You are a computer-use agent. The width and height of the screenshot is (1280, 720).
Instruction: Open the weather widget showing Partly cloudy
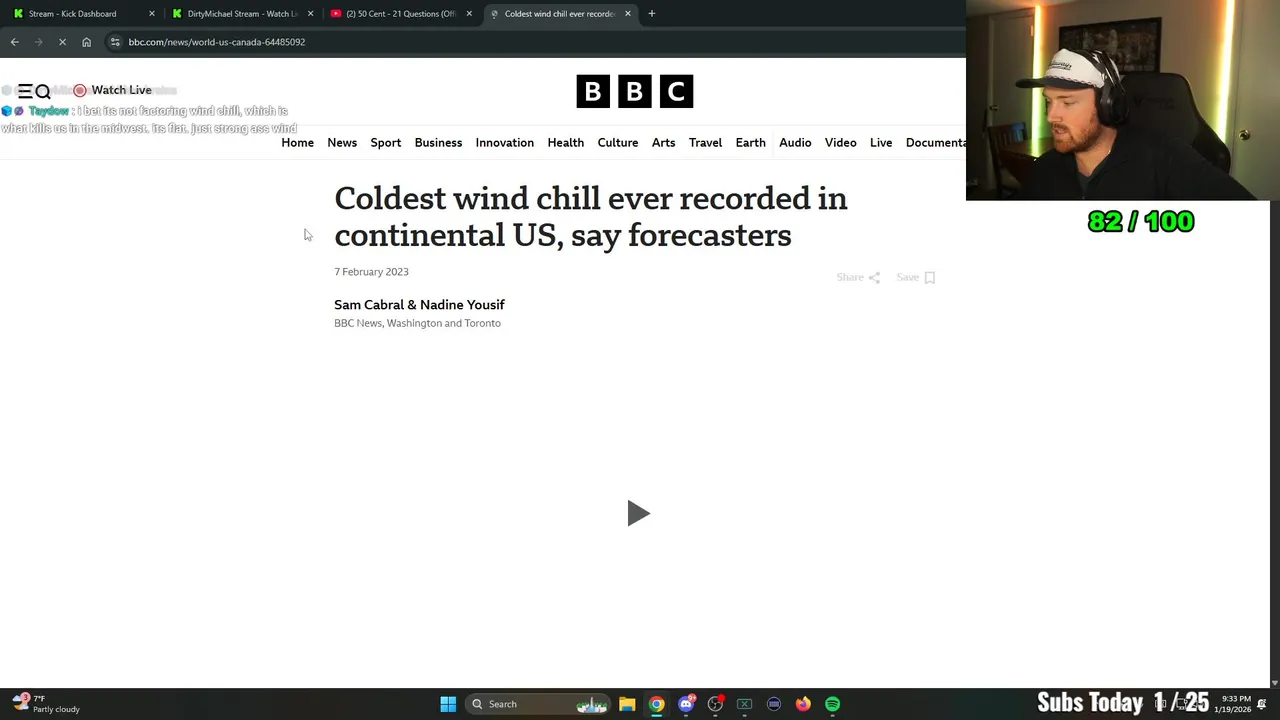pyautogui.click(x=45, y=704)
